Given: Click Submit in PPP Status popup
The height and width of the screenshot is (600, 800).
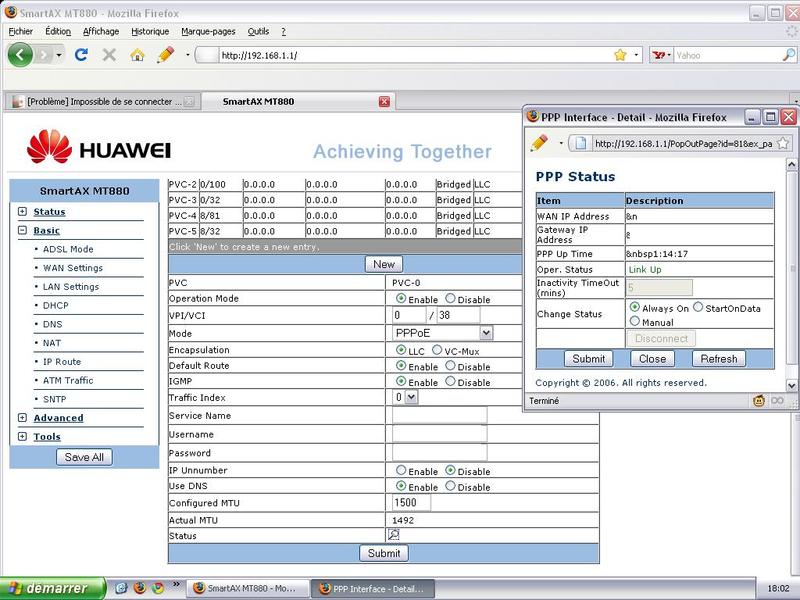Looking at the screenshot, I should click(x=588, y=359).
